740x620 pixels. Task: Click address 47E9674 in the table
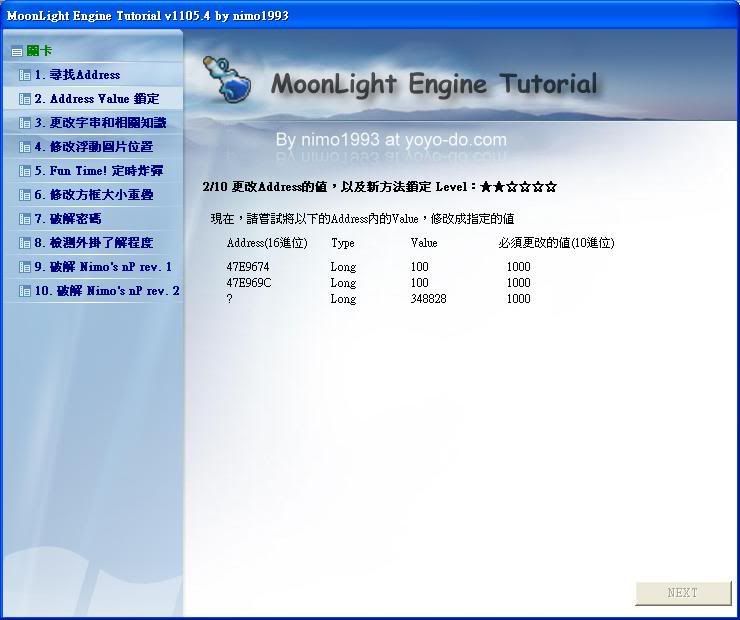tap(247, 267)
